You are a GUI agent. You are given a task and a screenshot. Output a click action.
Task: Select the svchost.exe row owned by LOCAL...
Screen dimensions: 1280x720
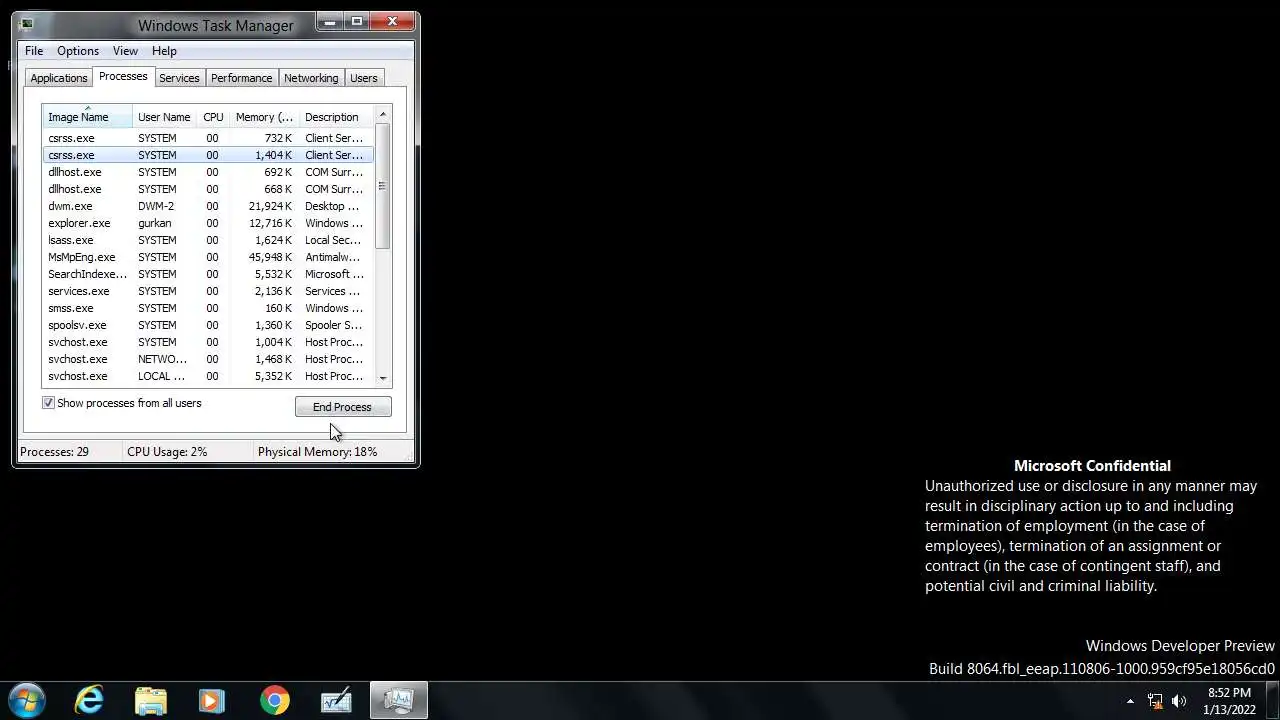208,376
